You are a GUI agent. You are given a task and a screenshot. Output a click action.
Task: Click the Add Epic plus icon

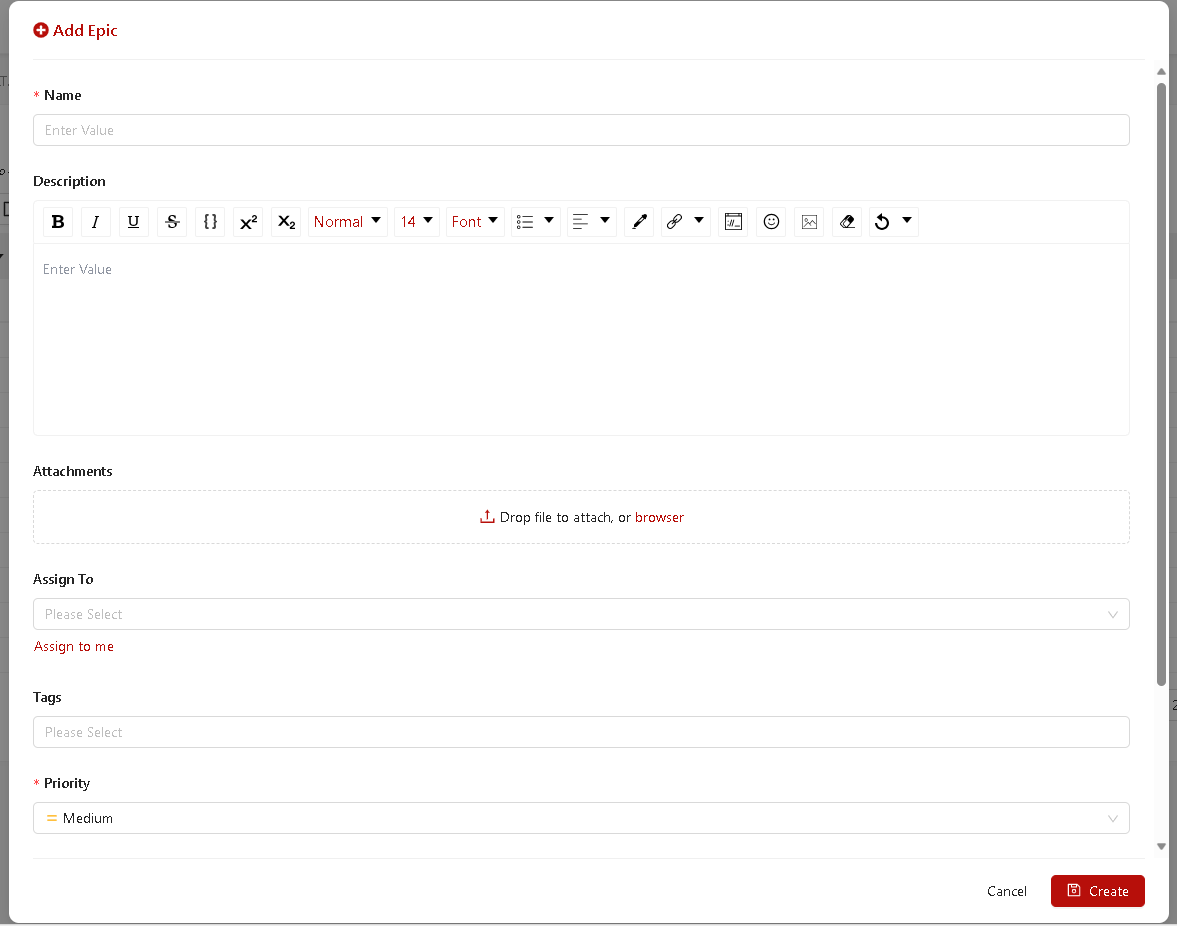(41, 30)
